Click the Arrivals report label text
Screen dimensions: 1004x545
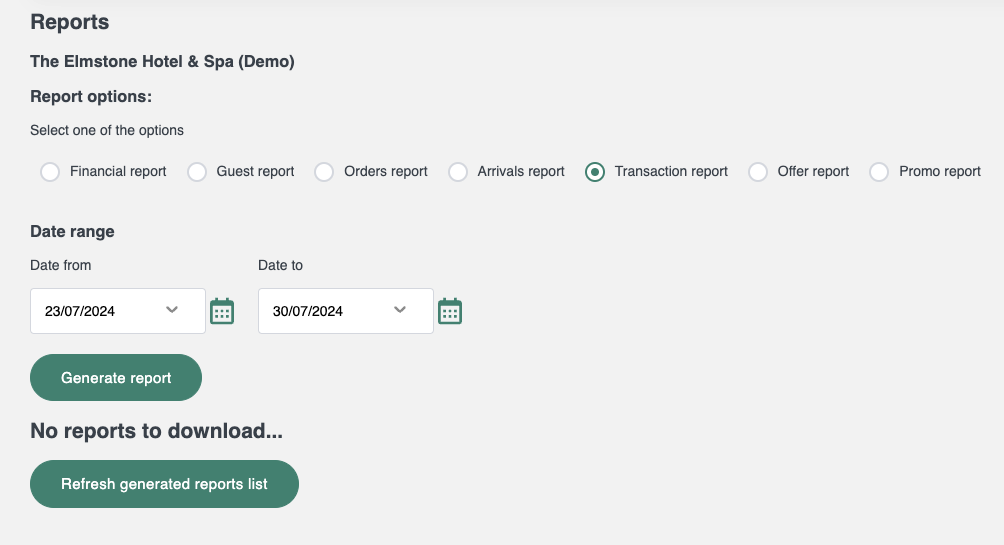(x=521, y=172)
